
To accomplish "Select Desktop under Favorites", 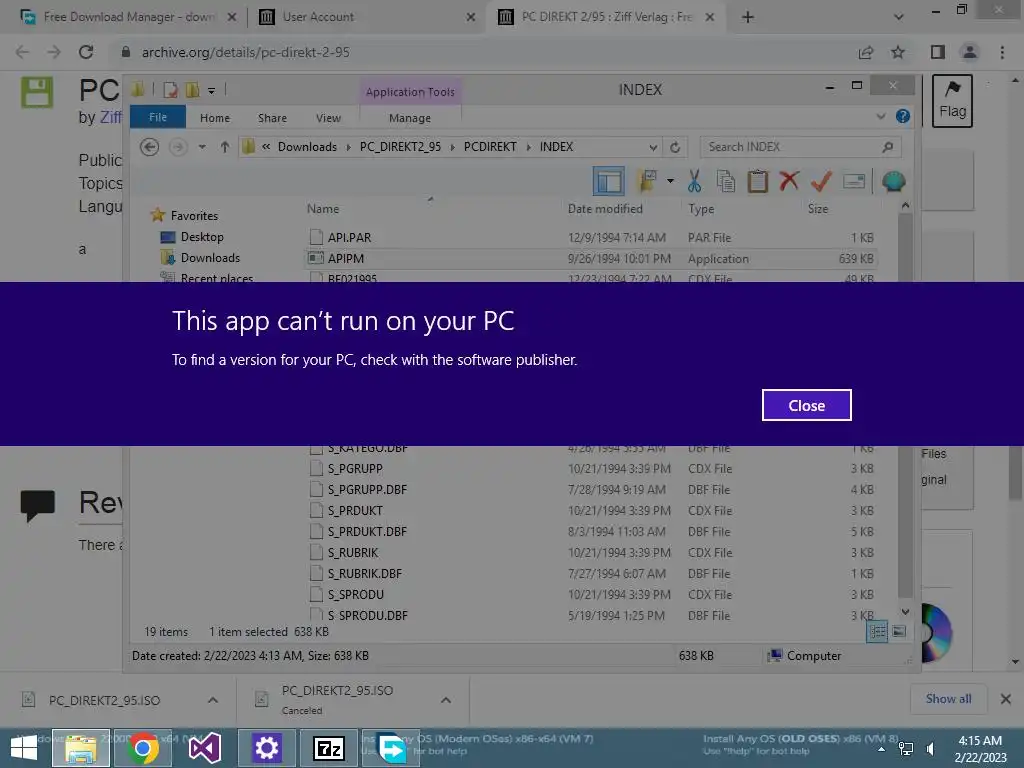I will tap(202, 236).
